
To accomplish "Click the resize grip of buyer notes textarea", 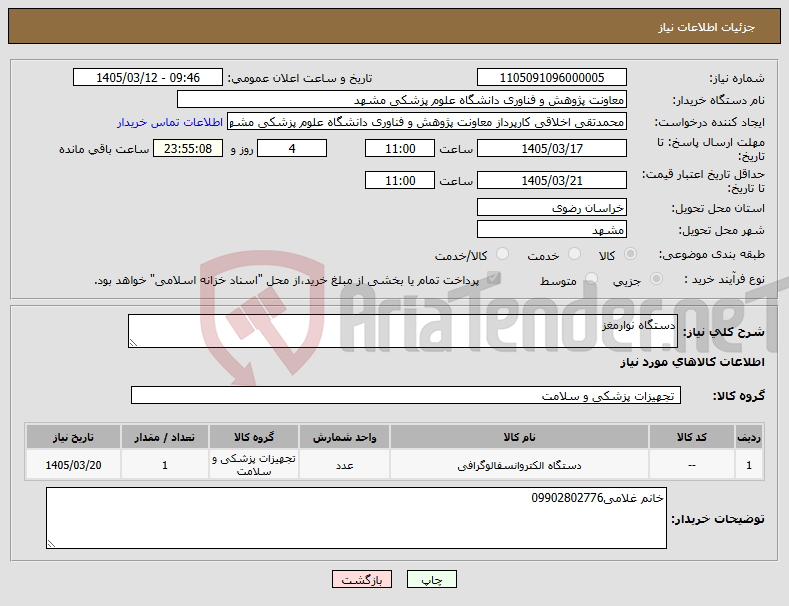I will (51, 544).
